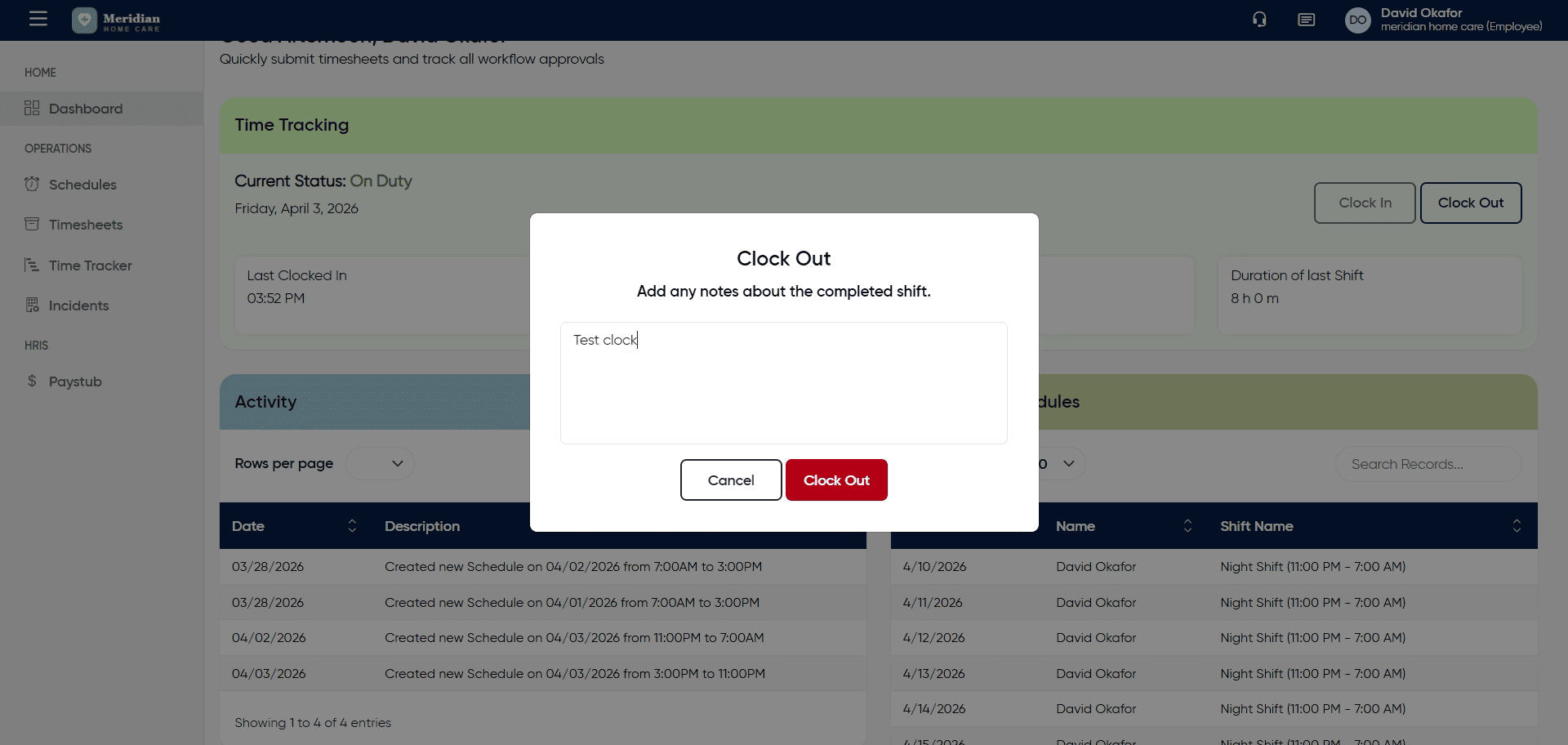Confirm with the red Clock Out button
Image resolution: width=1568 pixels, height=745 pixels.
coord(836,480)
